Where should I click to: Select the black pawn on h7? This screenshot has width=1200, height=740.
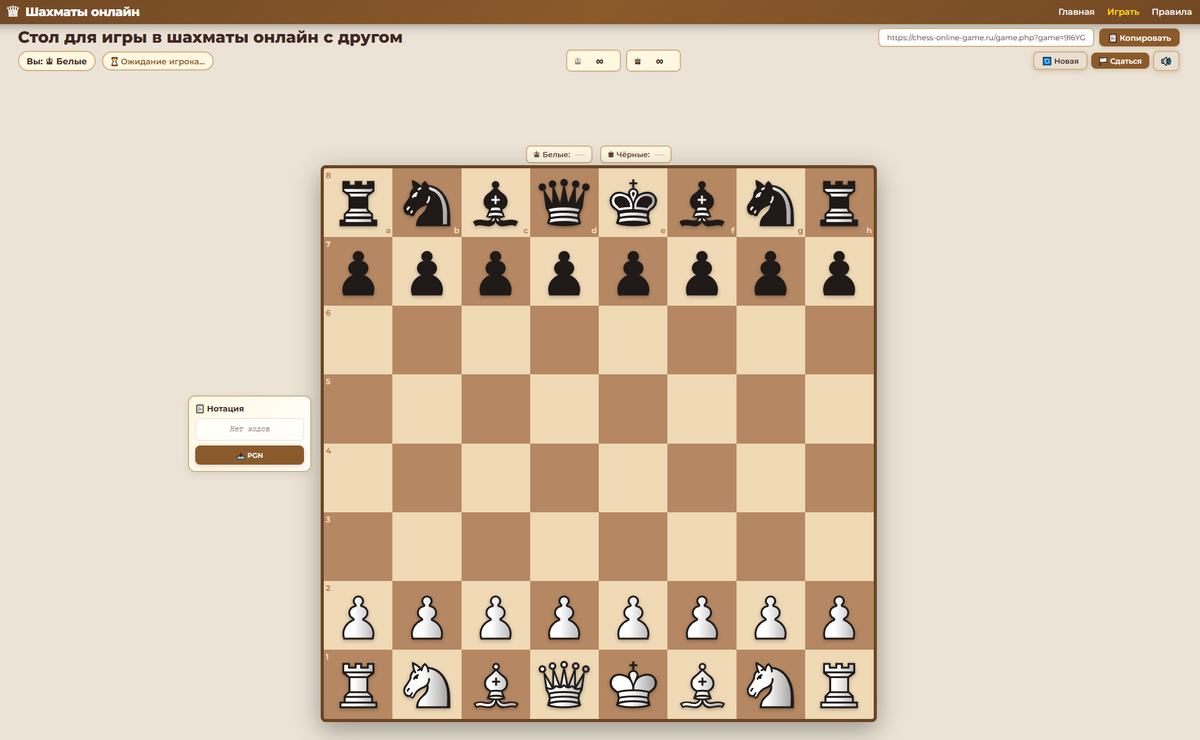pyautogui.click(x=840, y=272)
